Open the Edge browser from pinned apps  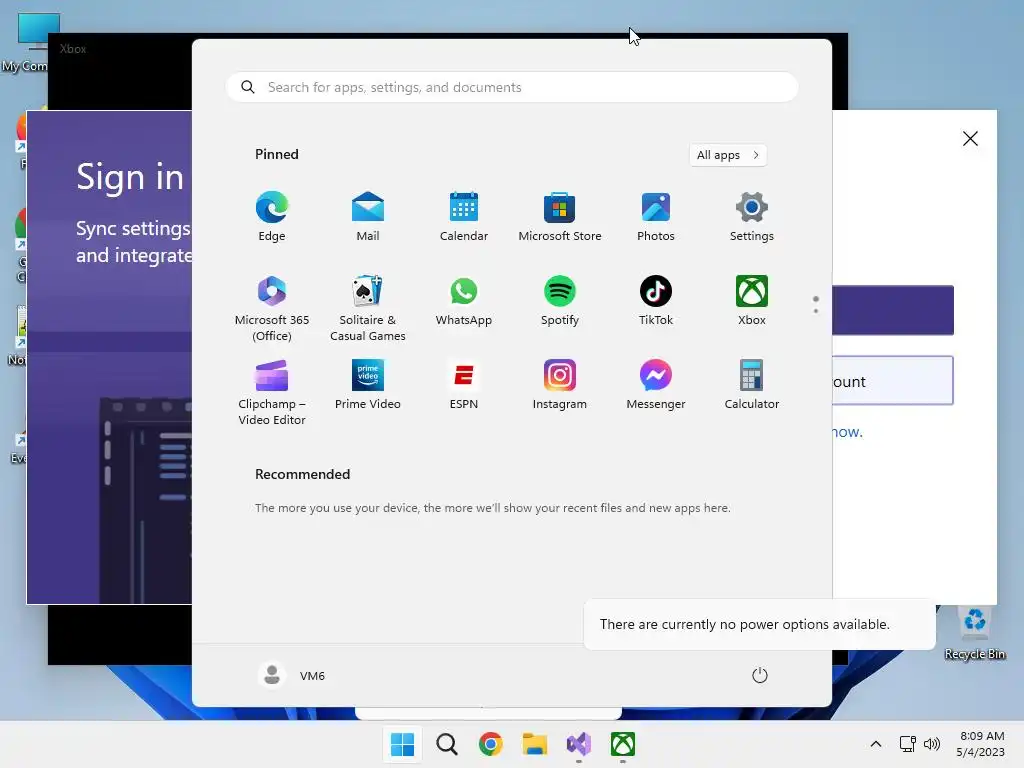(x=272, y=217)
